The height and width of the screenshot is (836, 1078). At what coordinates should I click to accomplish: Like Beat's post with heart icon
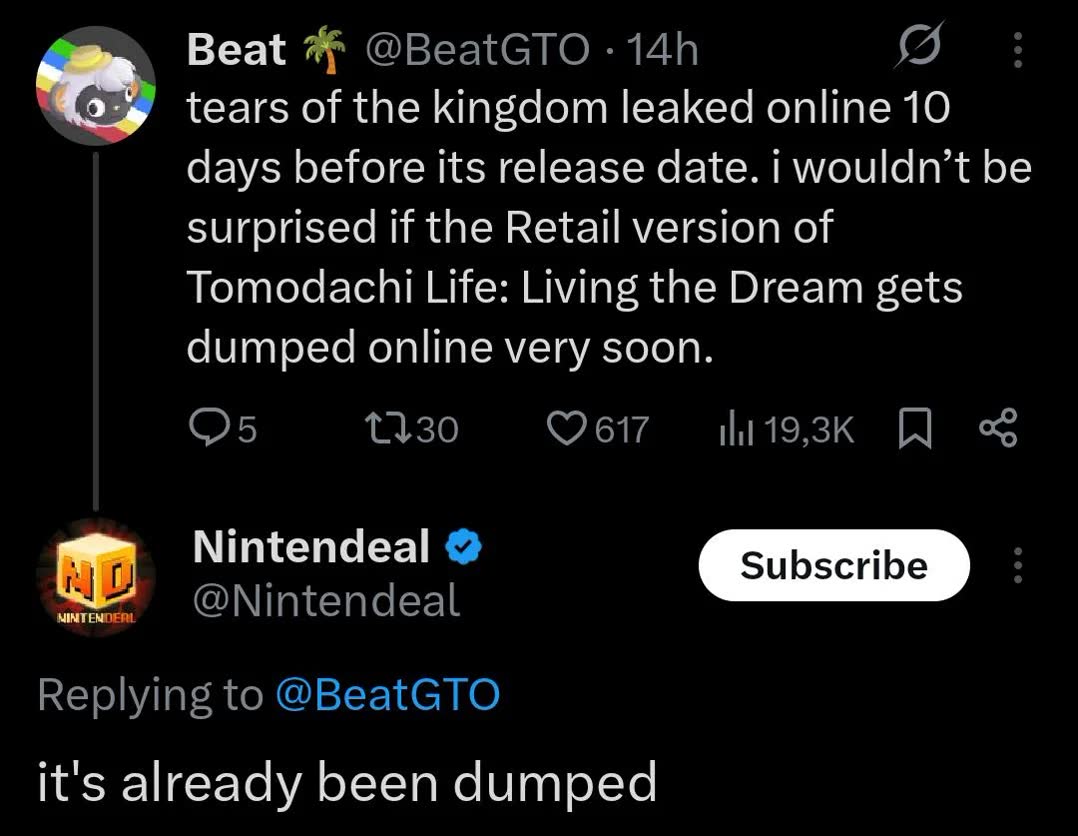tap(597, 428)
